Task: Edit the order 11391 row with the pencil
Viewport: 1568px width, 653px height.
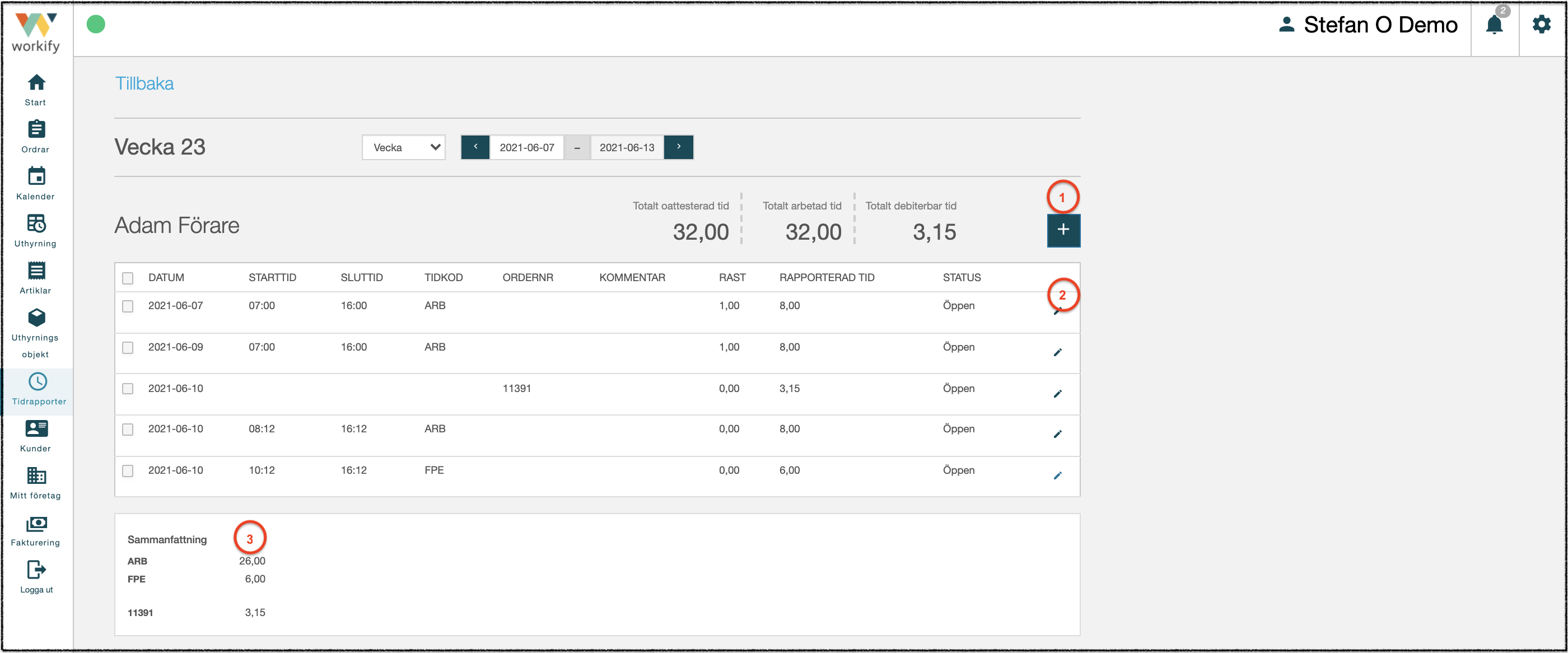Action: coord(1058,394)
